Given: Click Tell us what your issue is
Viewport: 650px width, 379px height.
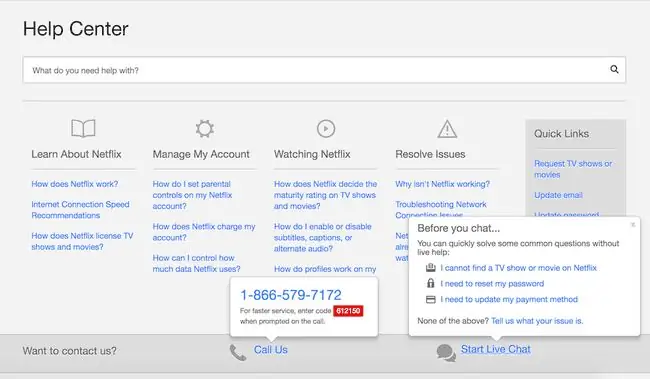Looking at the screenshot, I should point(537,321).
